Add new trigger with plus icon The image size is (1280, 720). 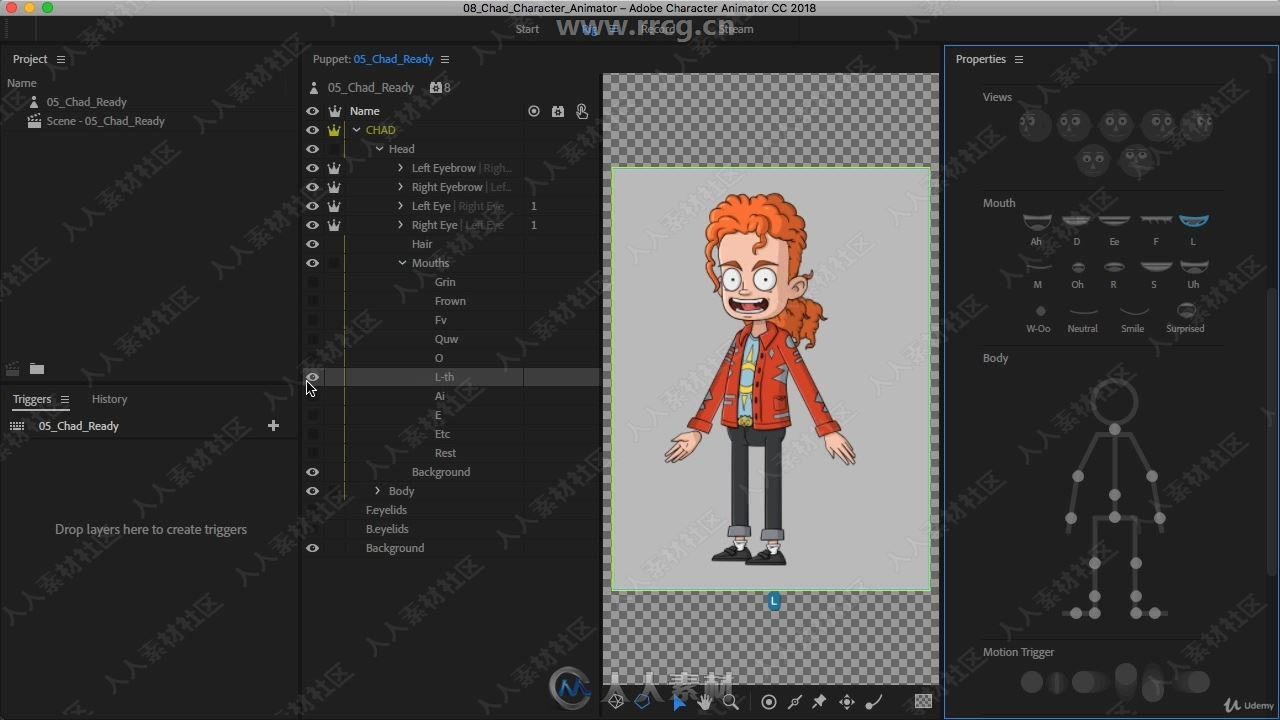tap(273, 426)
